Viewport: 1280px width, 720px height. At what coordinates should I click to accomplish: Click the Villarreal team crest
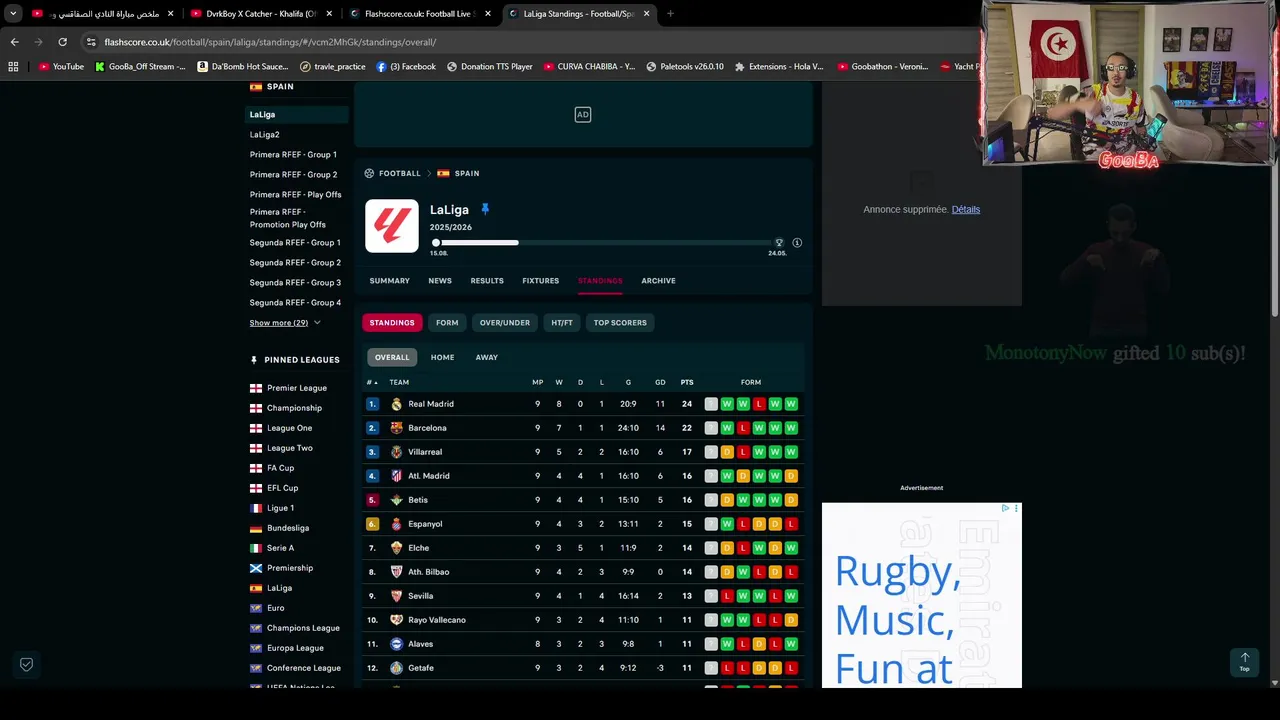(397, 452)
